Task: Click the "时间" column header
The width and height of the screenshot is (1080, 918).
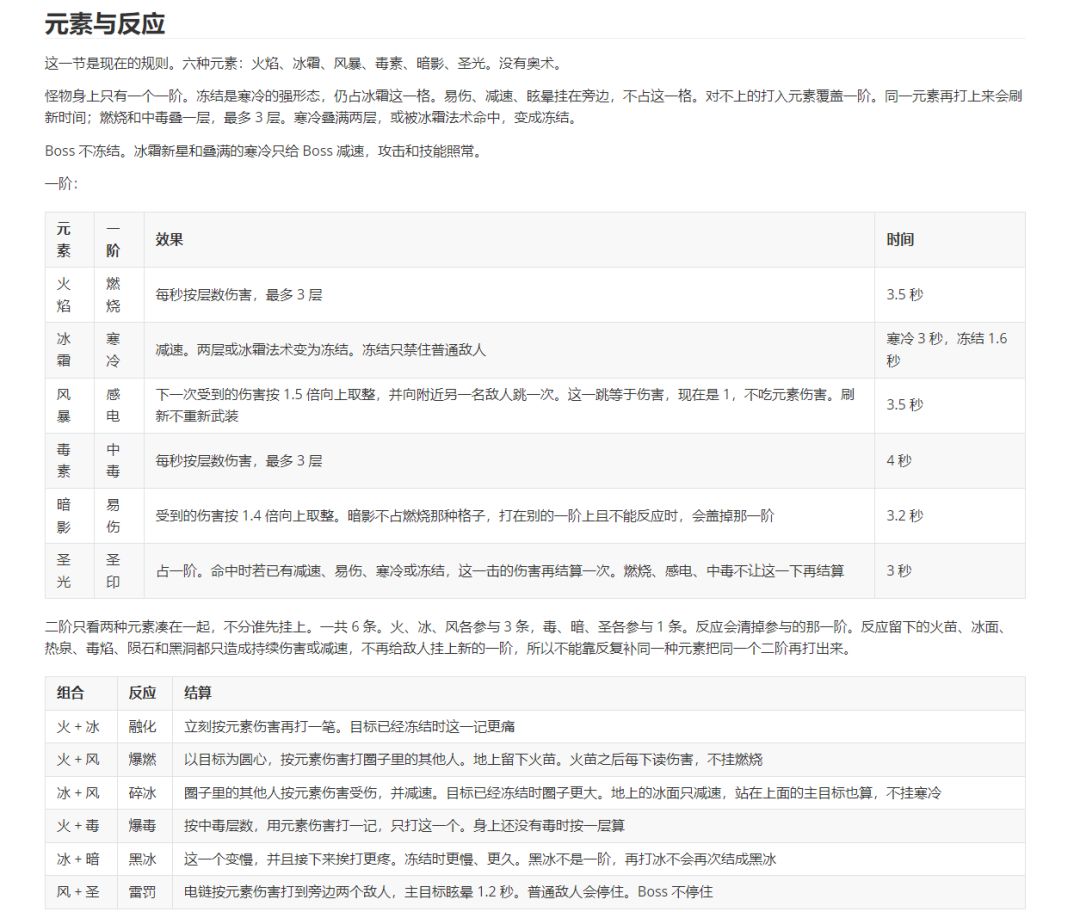Action: [x=950, y=240]
